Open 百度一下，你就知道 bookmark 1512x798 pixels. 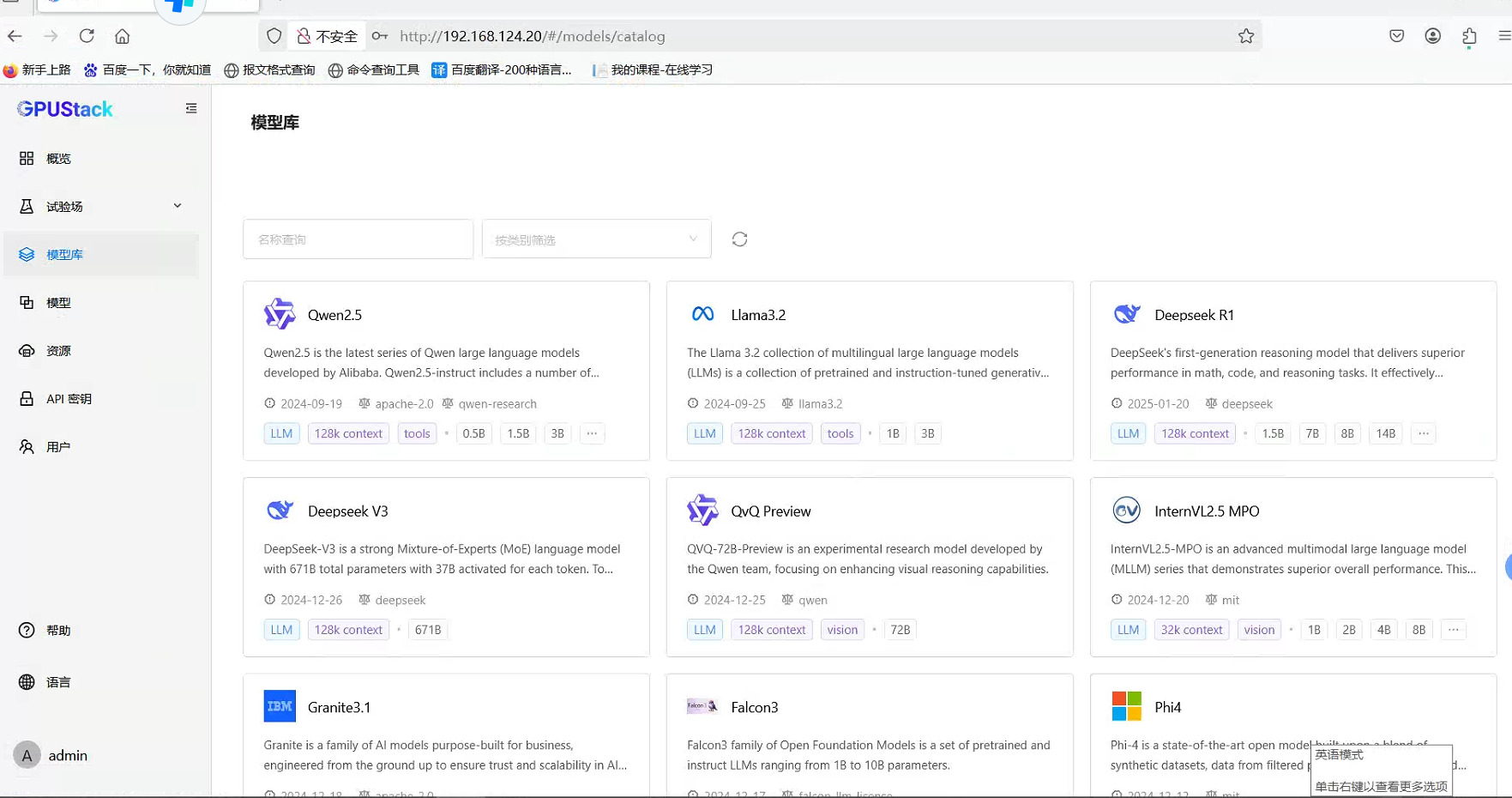click(147, 70)
